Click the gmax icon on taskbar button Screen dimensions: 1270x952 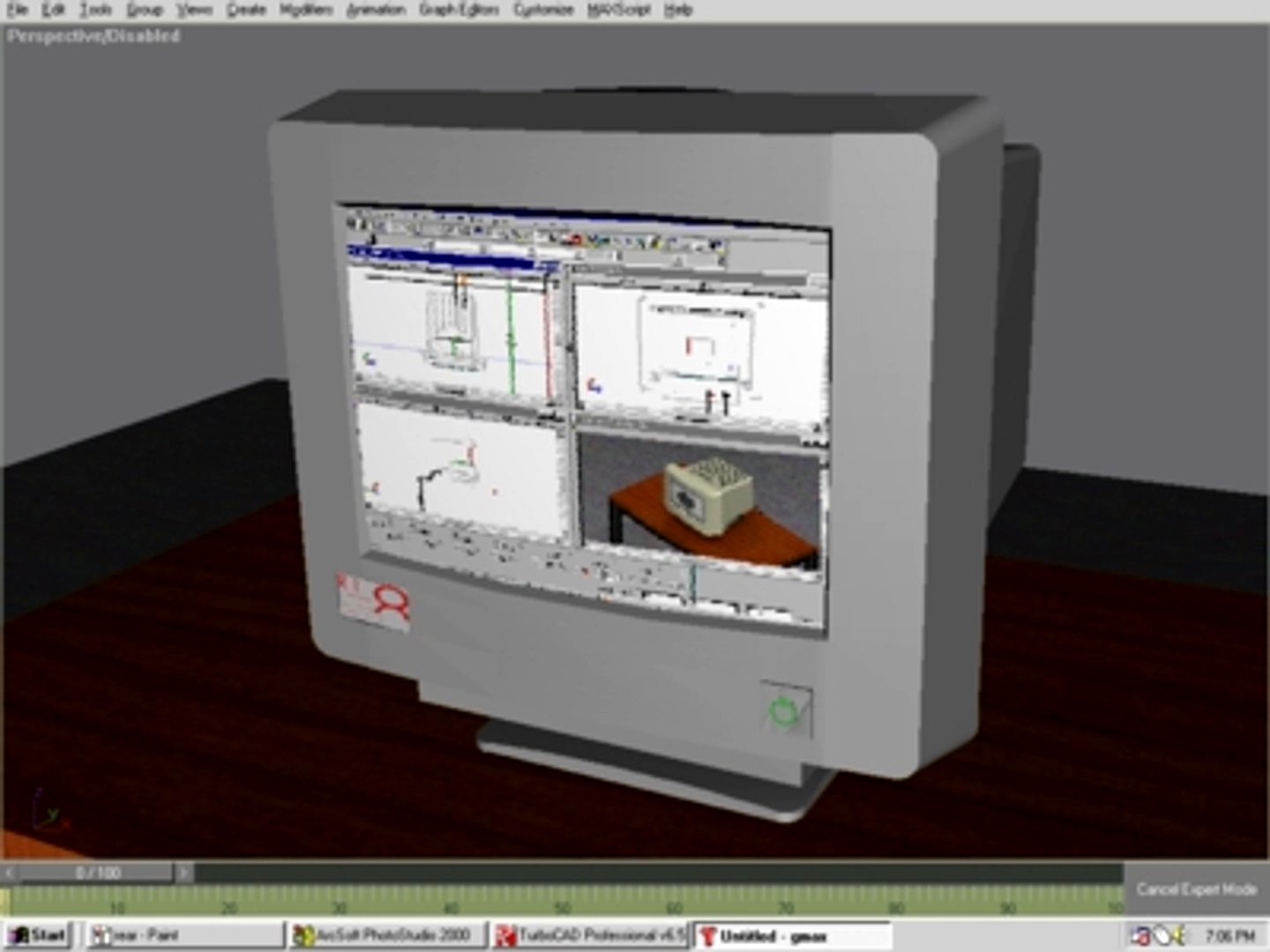(x=708, y=935)
